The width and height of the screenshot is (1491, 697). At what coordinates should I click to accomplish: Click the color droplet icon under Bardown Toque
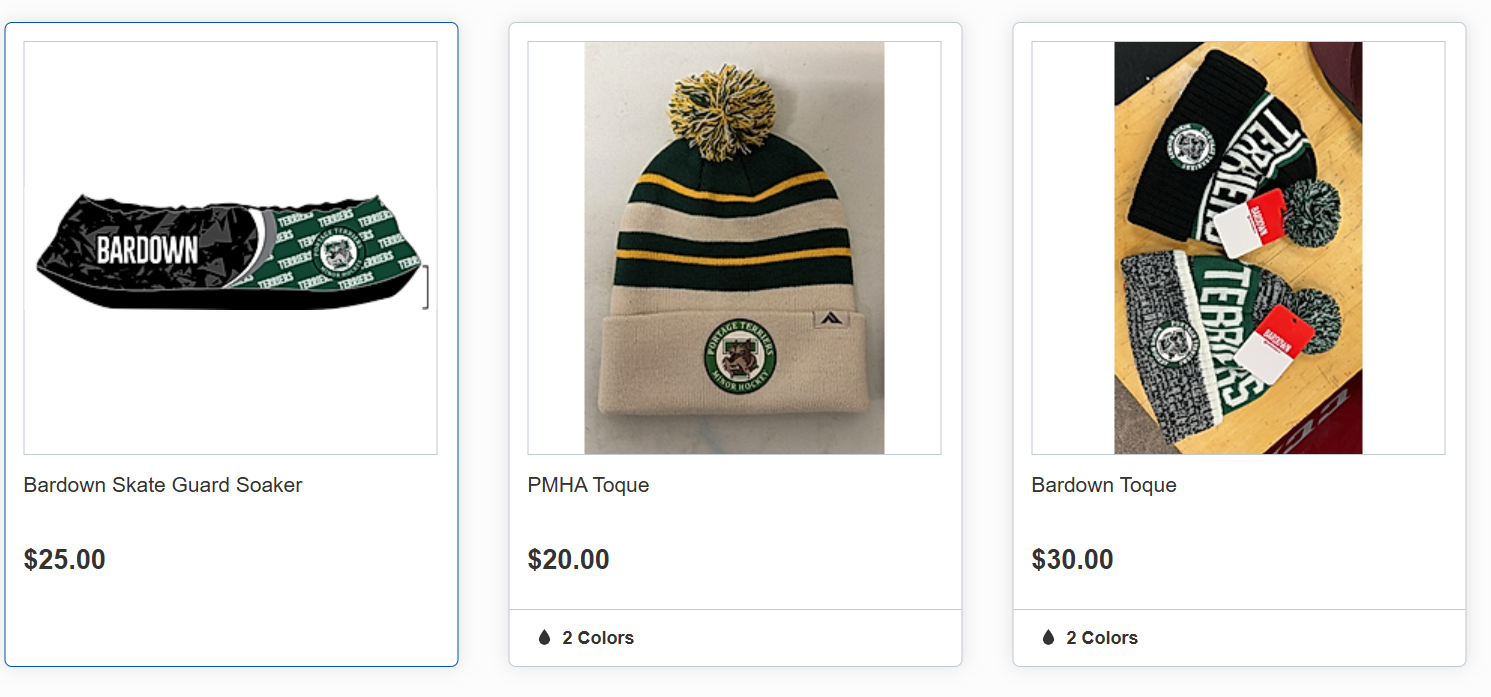pyautogui.click(x=1048, y=637)
